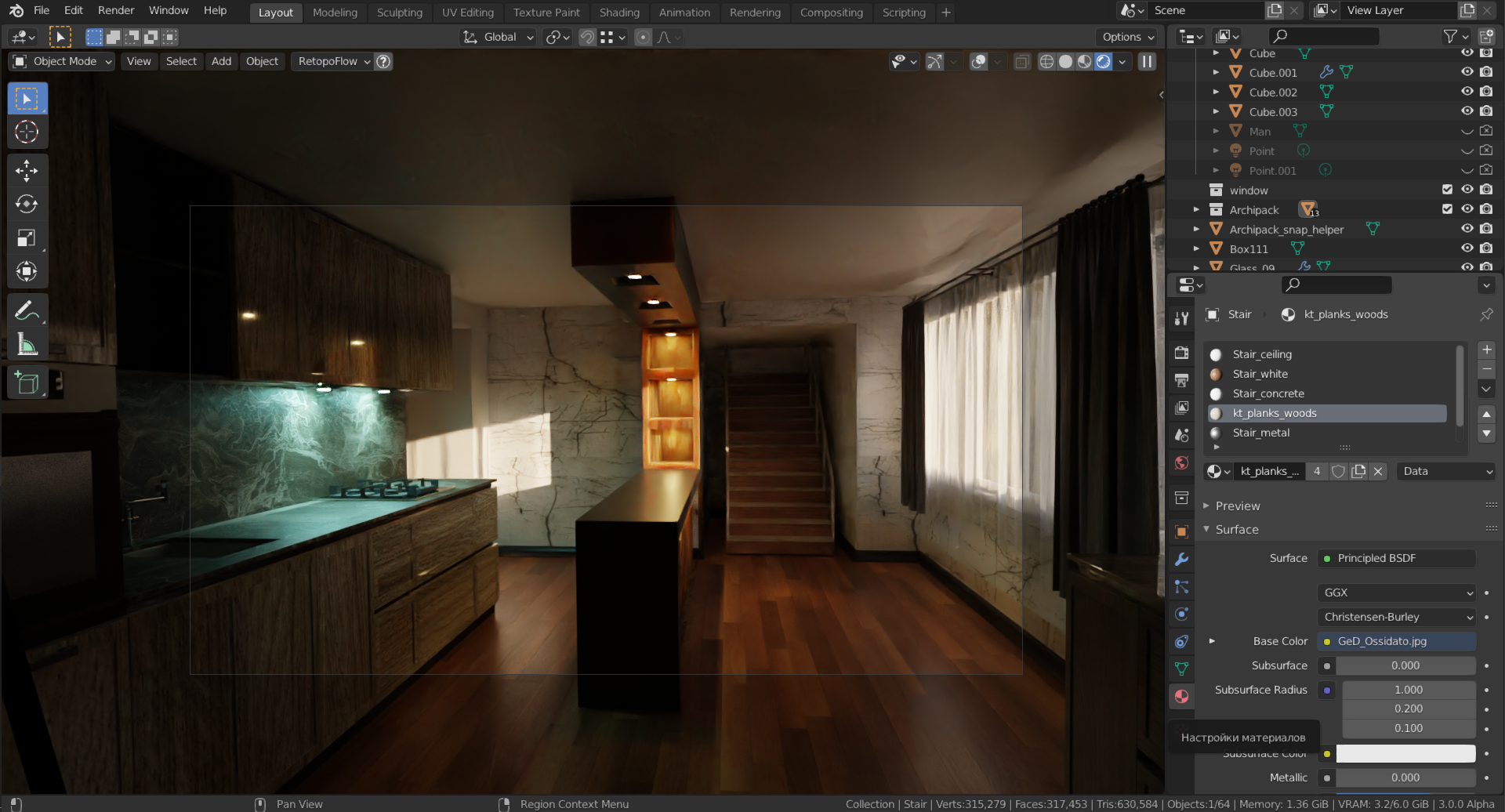This screenshot has height=812, width=1505.
Task: Open viewport Select menu
Action: pyautogui.click(x=181, y=61)
